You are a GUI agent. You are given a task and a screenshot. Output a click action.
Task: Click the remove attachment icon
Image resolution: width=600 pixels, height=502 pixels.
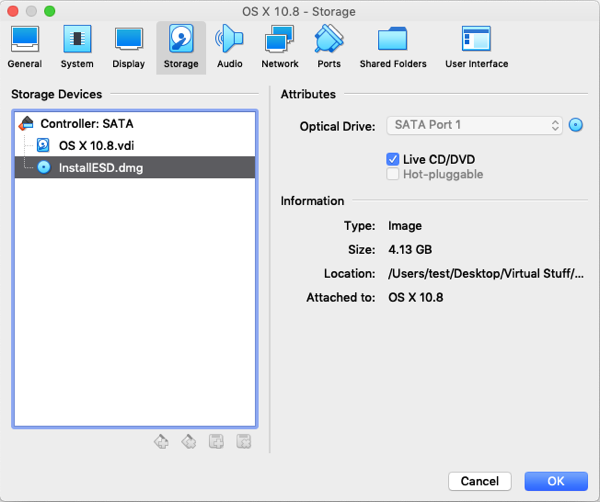(244, 442)
